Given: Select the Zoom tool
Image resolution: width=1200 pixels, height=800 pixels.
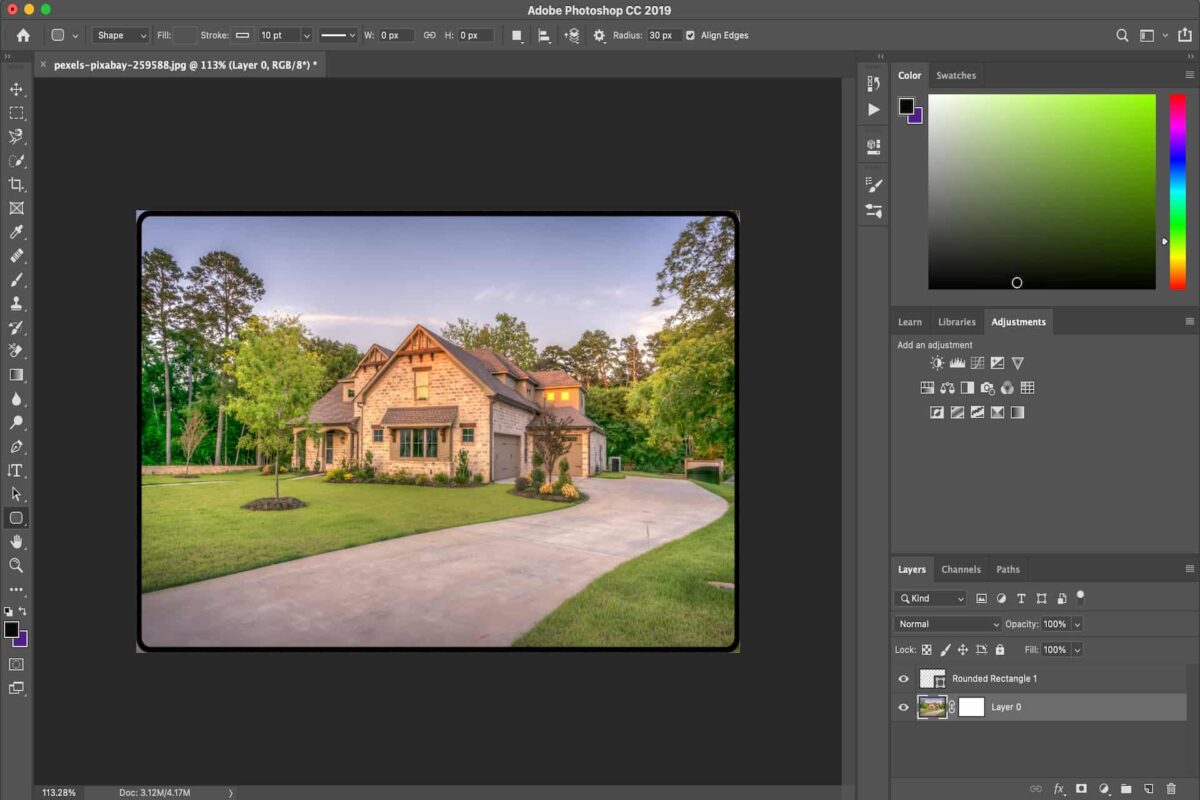Looking at the screenshot, I should click(16, 566).
